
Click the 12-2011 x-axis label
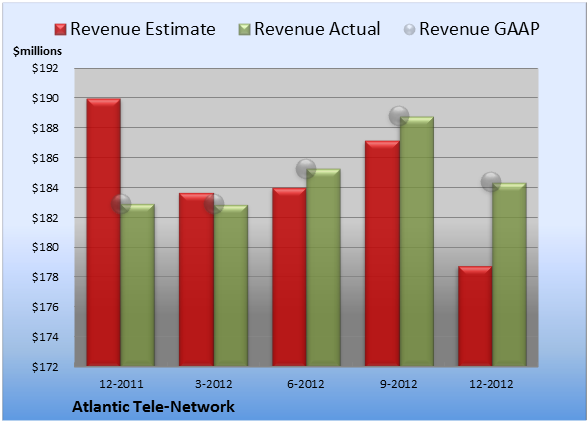coord(121,384)
